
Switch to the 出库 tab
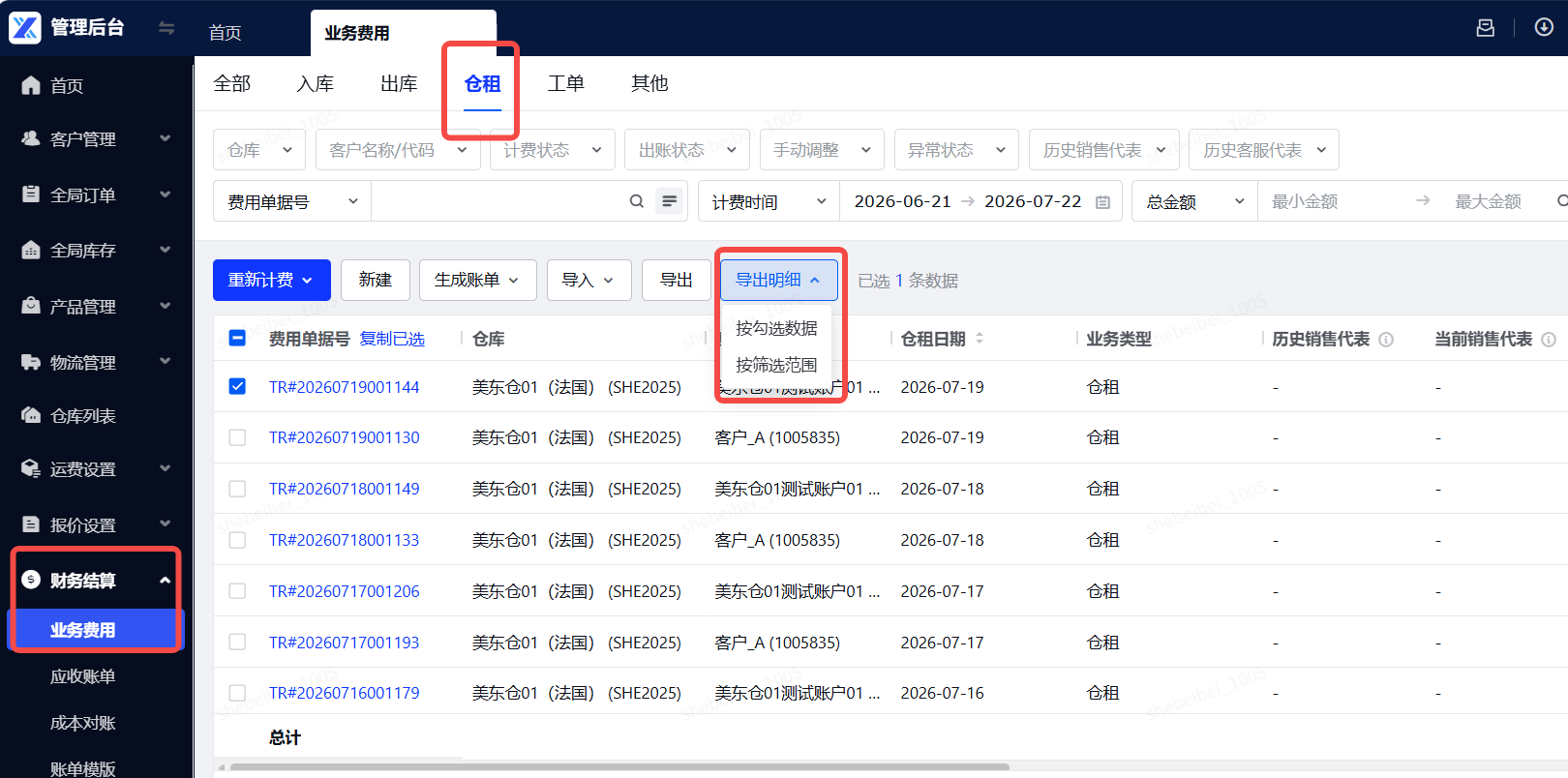click(399, 83)
